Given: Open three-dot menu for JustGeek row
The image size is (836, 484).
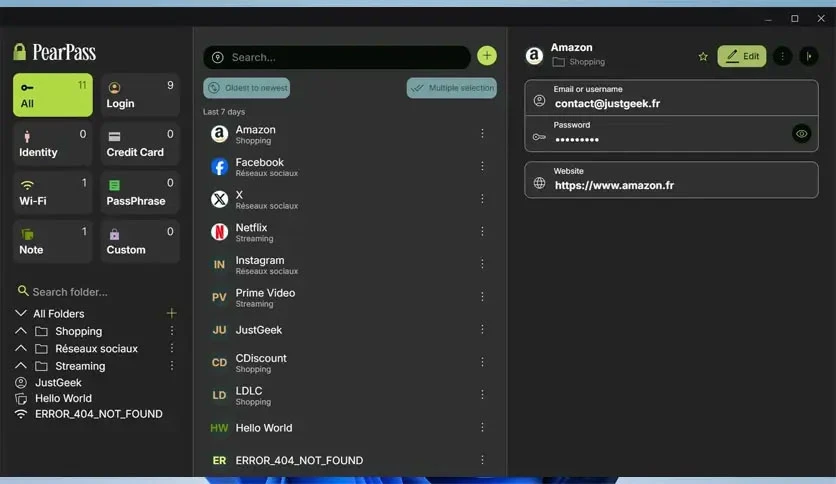Looking at the screenshot, I should tap(482, 329).
